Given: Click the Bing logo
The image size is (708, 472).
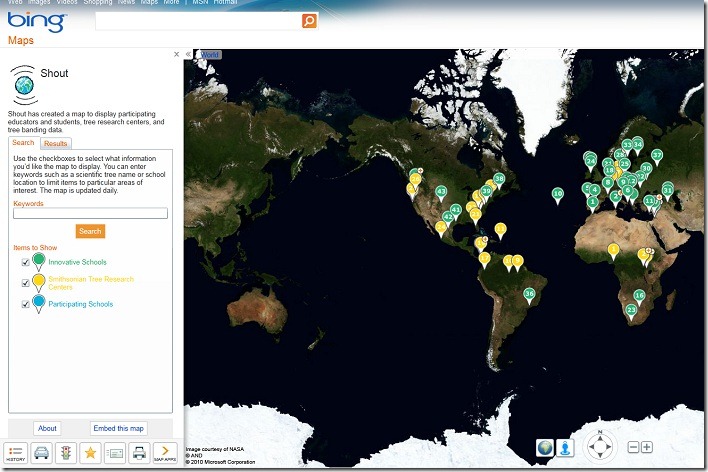Looking at the screenshot, I should (x=37, y=22).
